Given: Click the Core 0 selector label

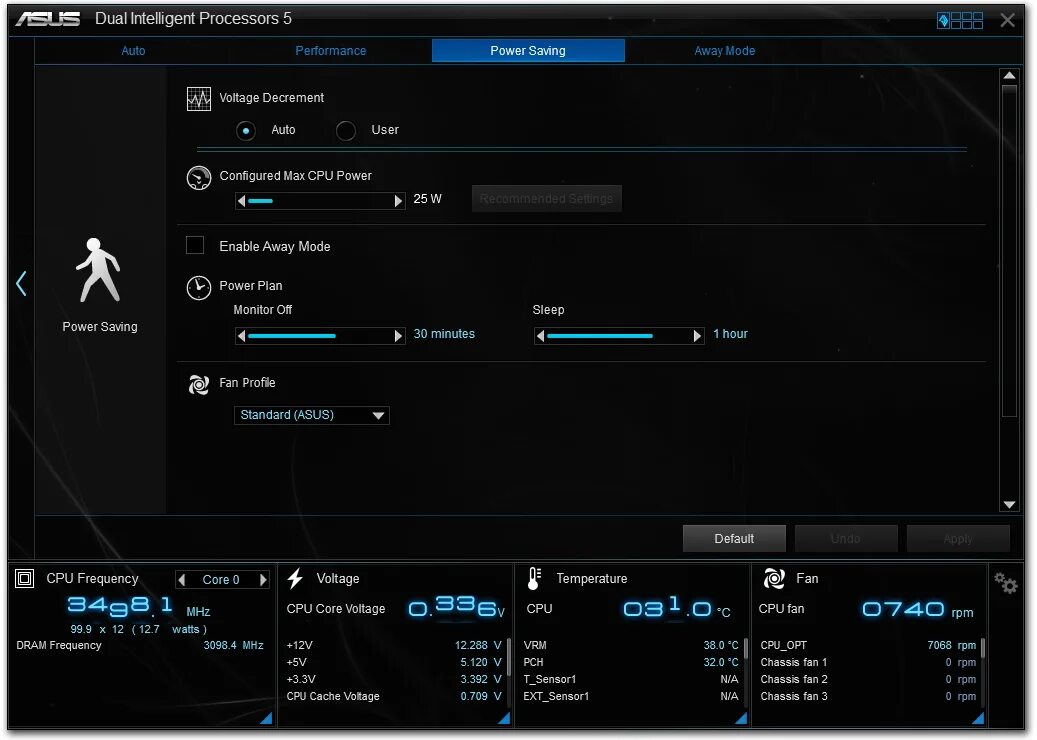Looking at the screenshot, I should [221, 580].
